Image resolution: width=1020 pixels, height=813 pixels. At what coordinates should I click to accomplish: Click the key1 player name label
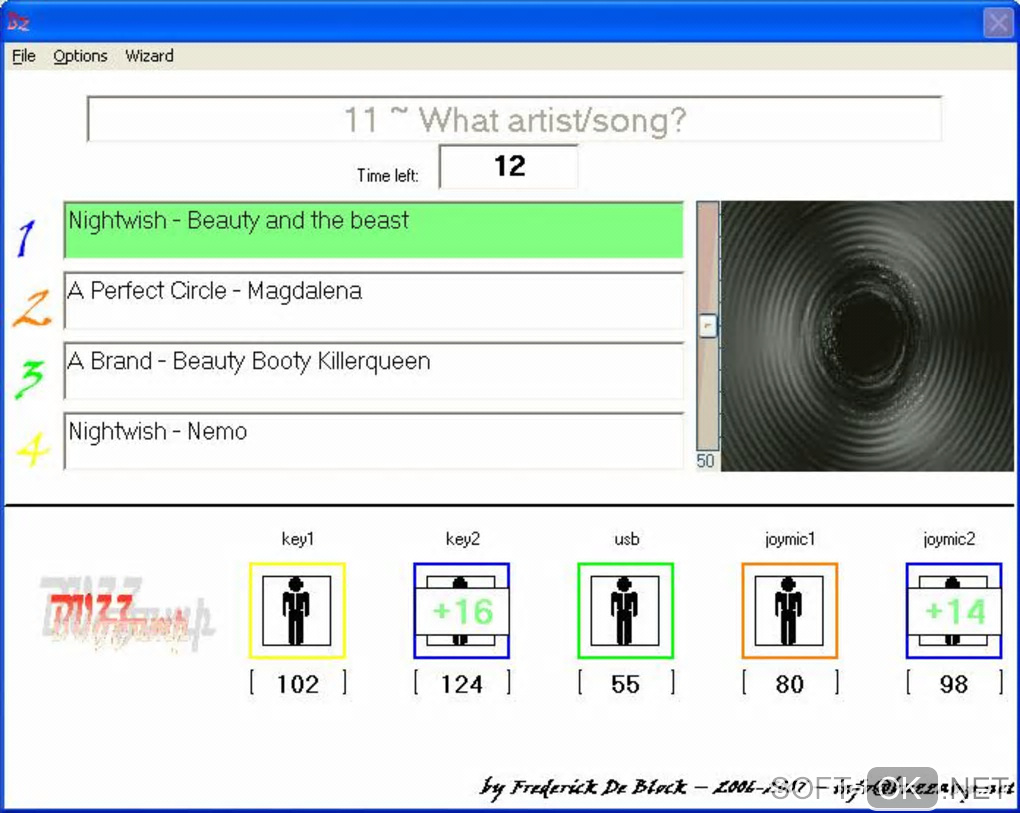tap(298, 539)
